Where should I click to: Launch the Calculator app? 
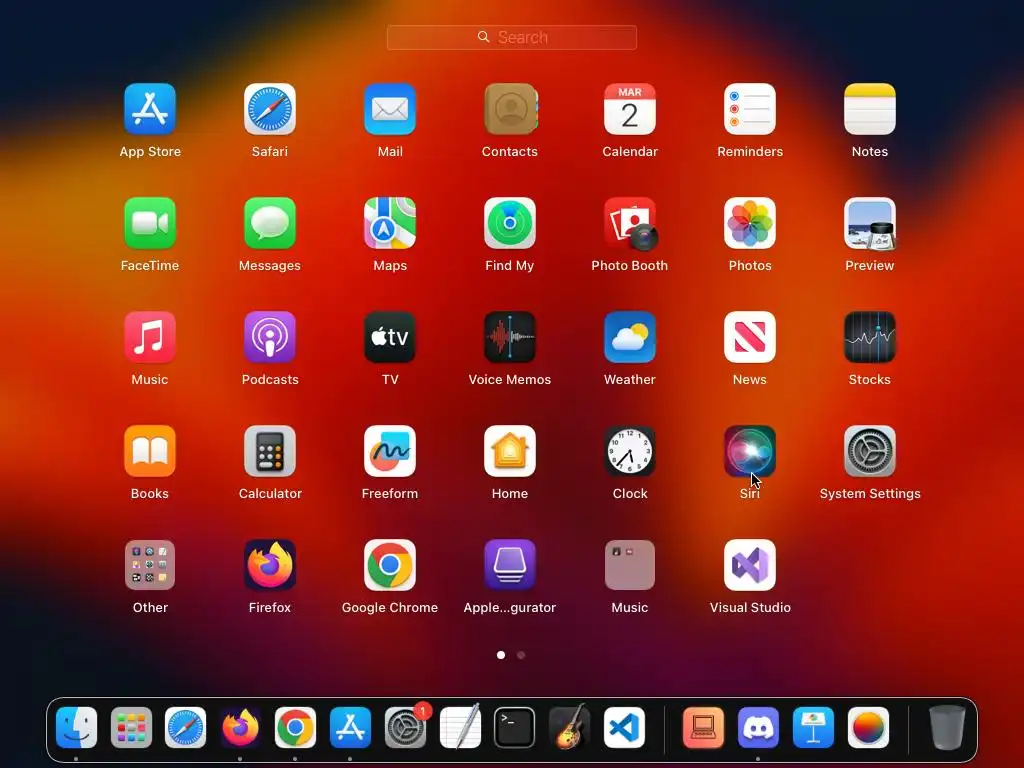point(270,451)
